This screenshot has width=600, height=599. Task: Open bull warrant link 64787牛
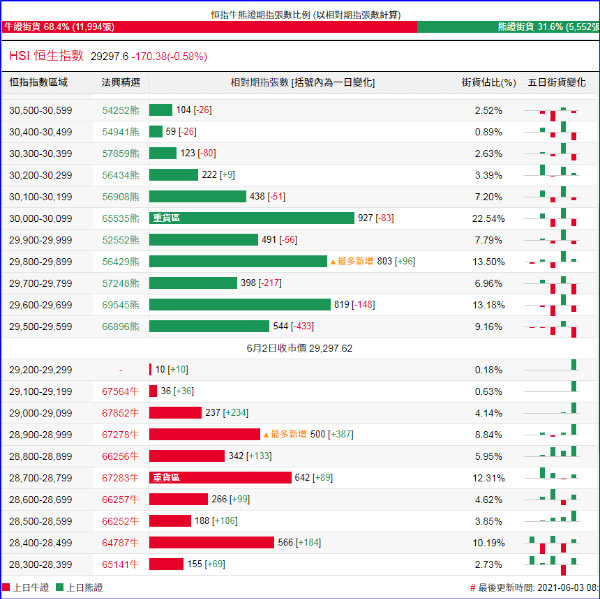point(120,543)
